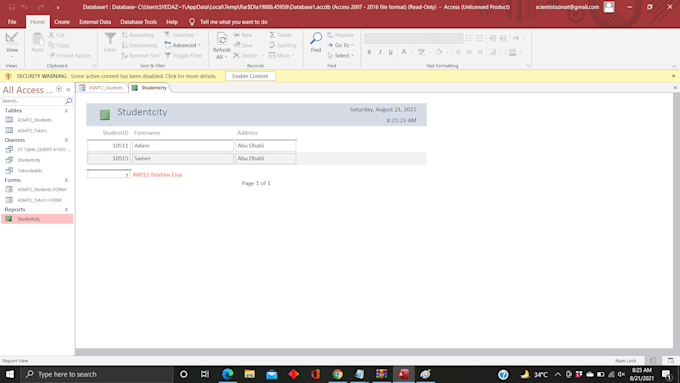The image size is (680, 383).
Task: Toggle Underline formatting
Action: click(391, 52)
